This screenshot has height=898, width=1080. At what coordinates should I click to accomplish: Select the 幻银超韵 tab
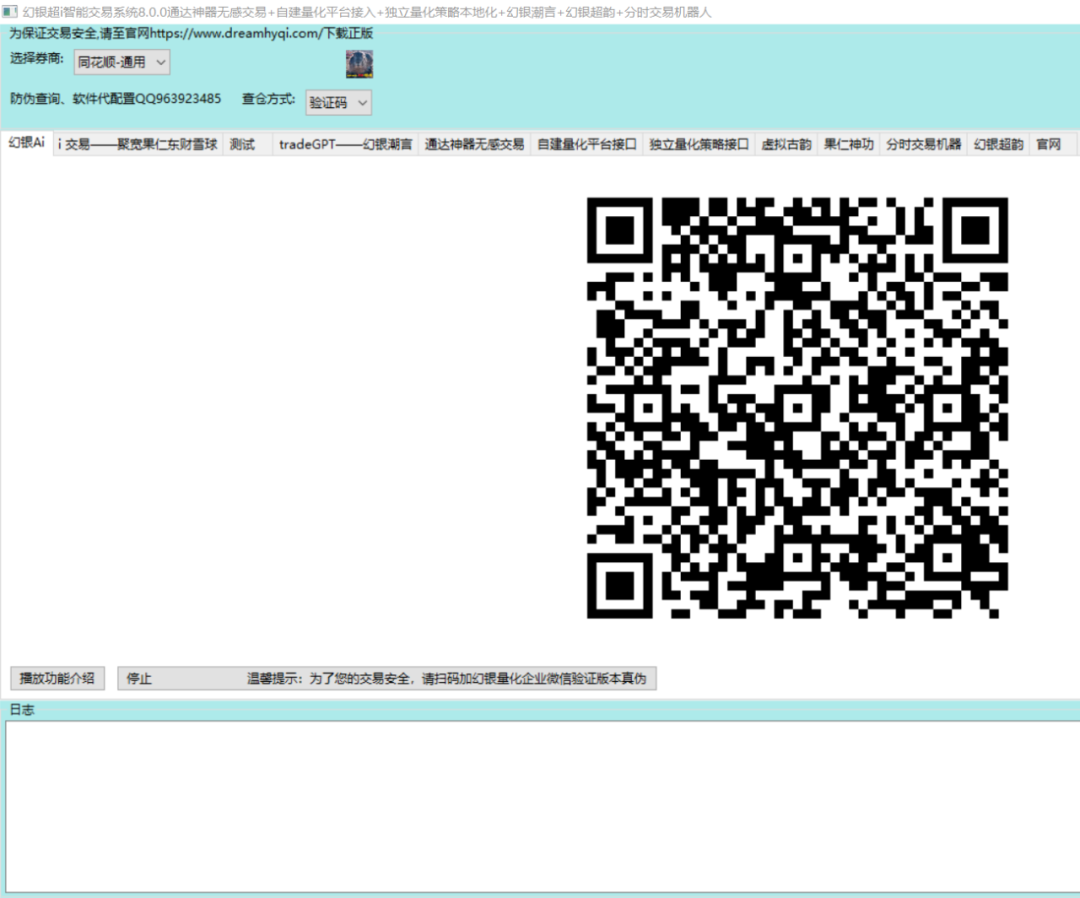point(998,144)
